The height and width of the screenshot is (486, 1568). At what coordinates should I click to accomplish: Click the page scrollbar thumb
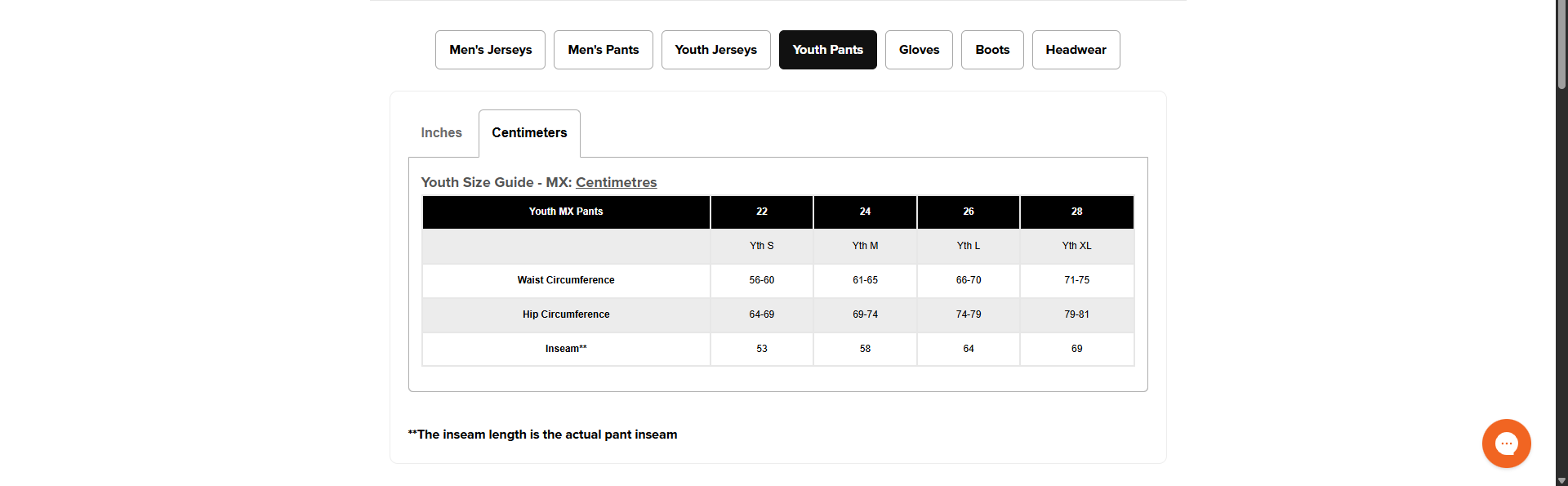point(1561,45)
